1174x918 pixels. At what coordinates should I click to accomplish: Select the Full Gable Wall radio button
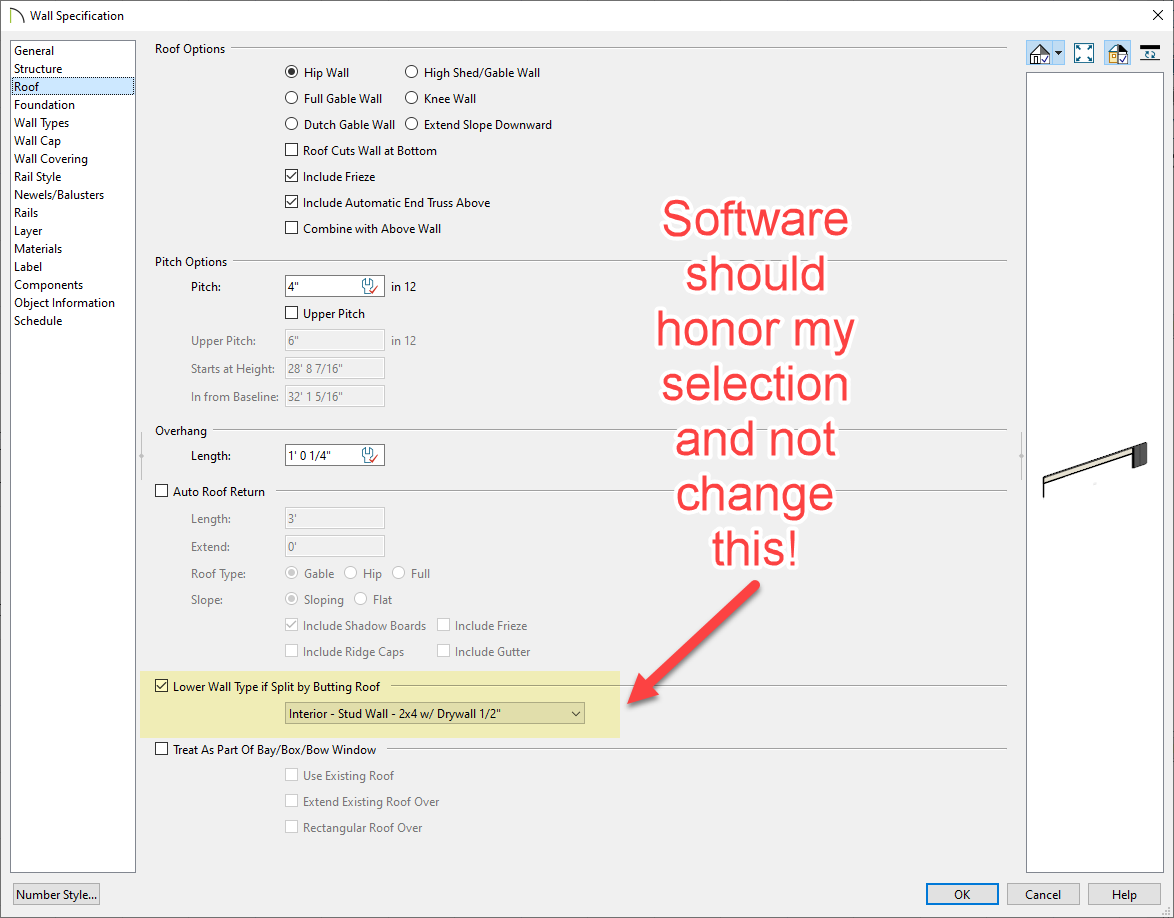(x=292, y=99)
